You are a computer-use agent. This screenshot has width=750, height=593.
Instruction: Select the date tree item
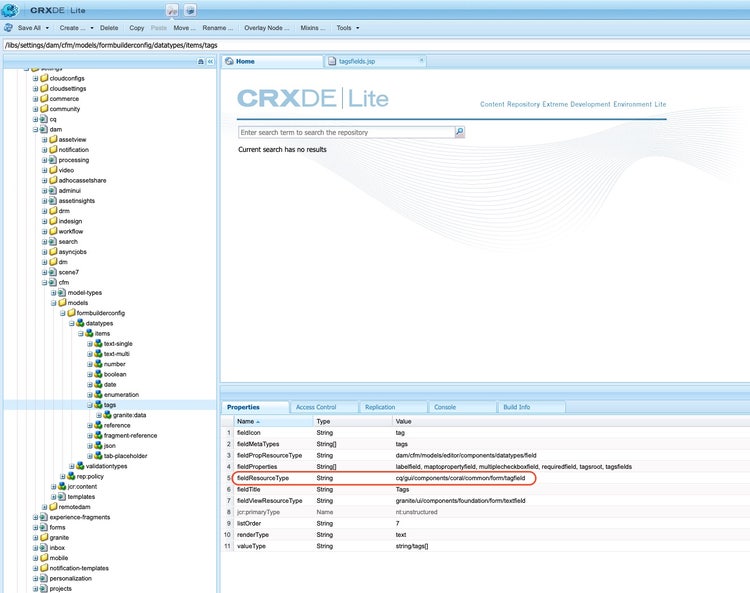click(110, 384)
